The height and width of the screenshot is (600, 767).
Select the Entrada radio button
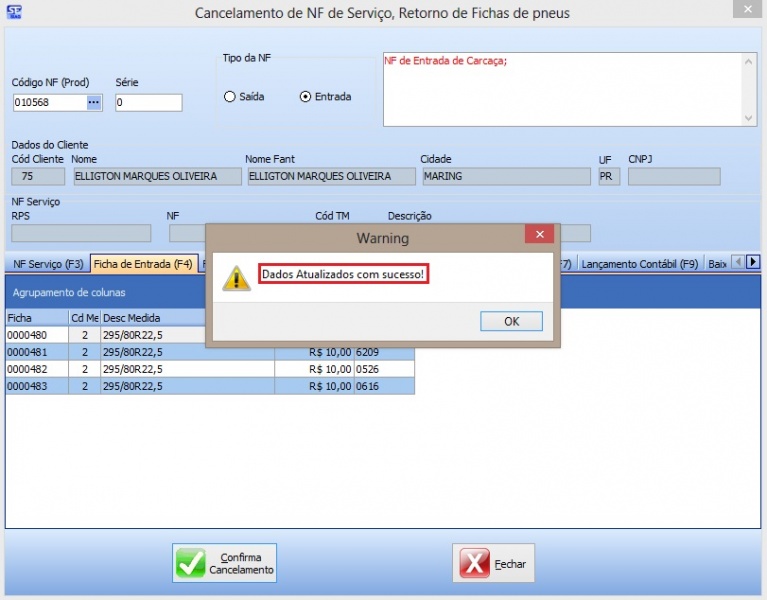pos(306,97)
